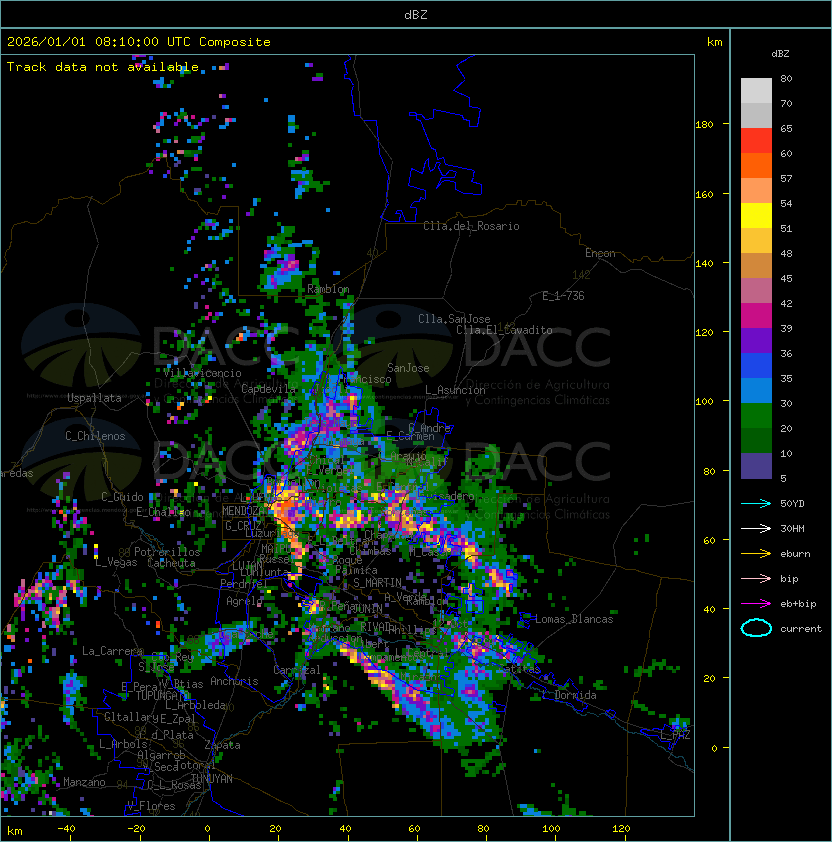Click the 'dBZ' heading above color scale
Screen dimensions: 832x842
(x=780, y=54)
